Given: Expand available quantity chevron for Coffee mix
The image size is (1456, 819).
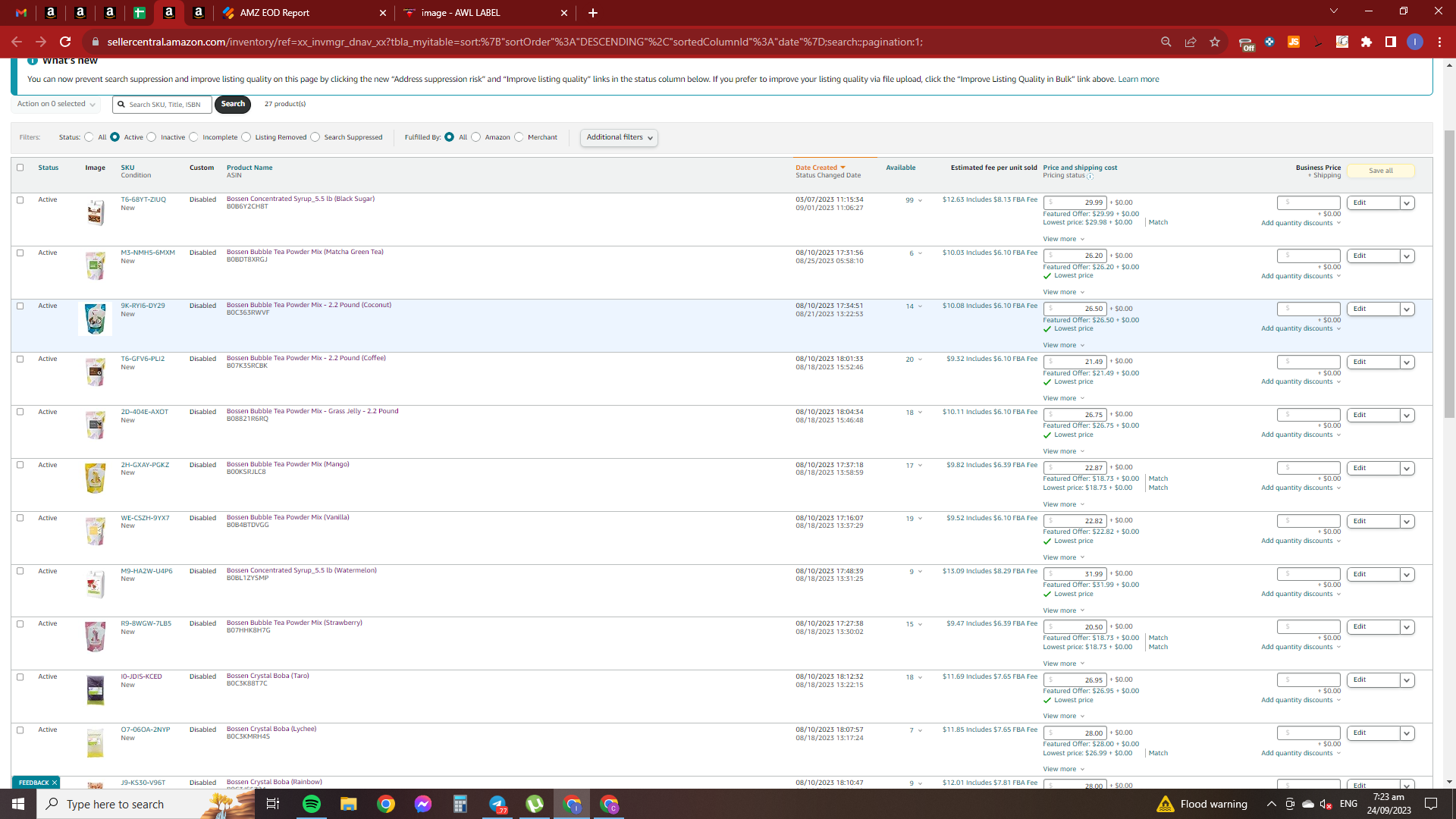Looking at the screenshot, I should pyautogui.click(x=920, y=359).
